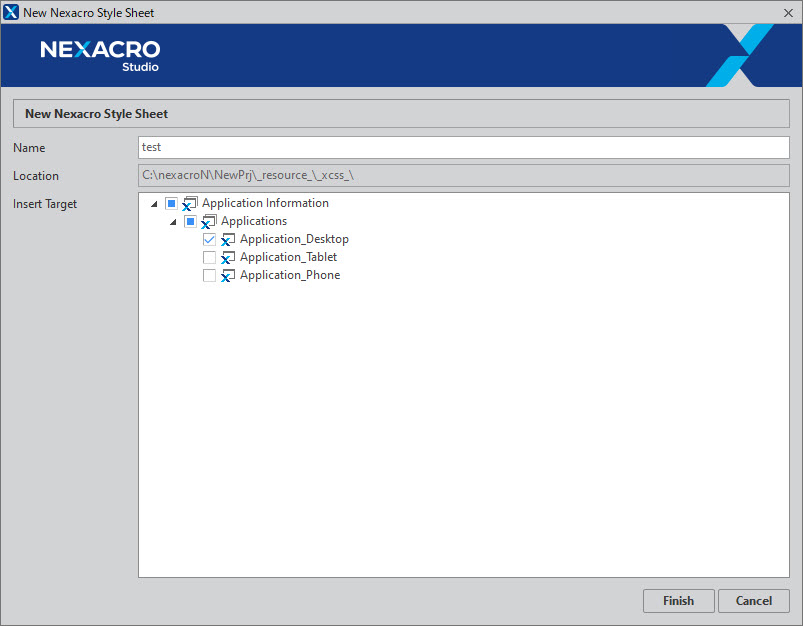Tick the Application_Phone checkbox
The width and height of the screenshot is (803, 626).
coord(209,276)
